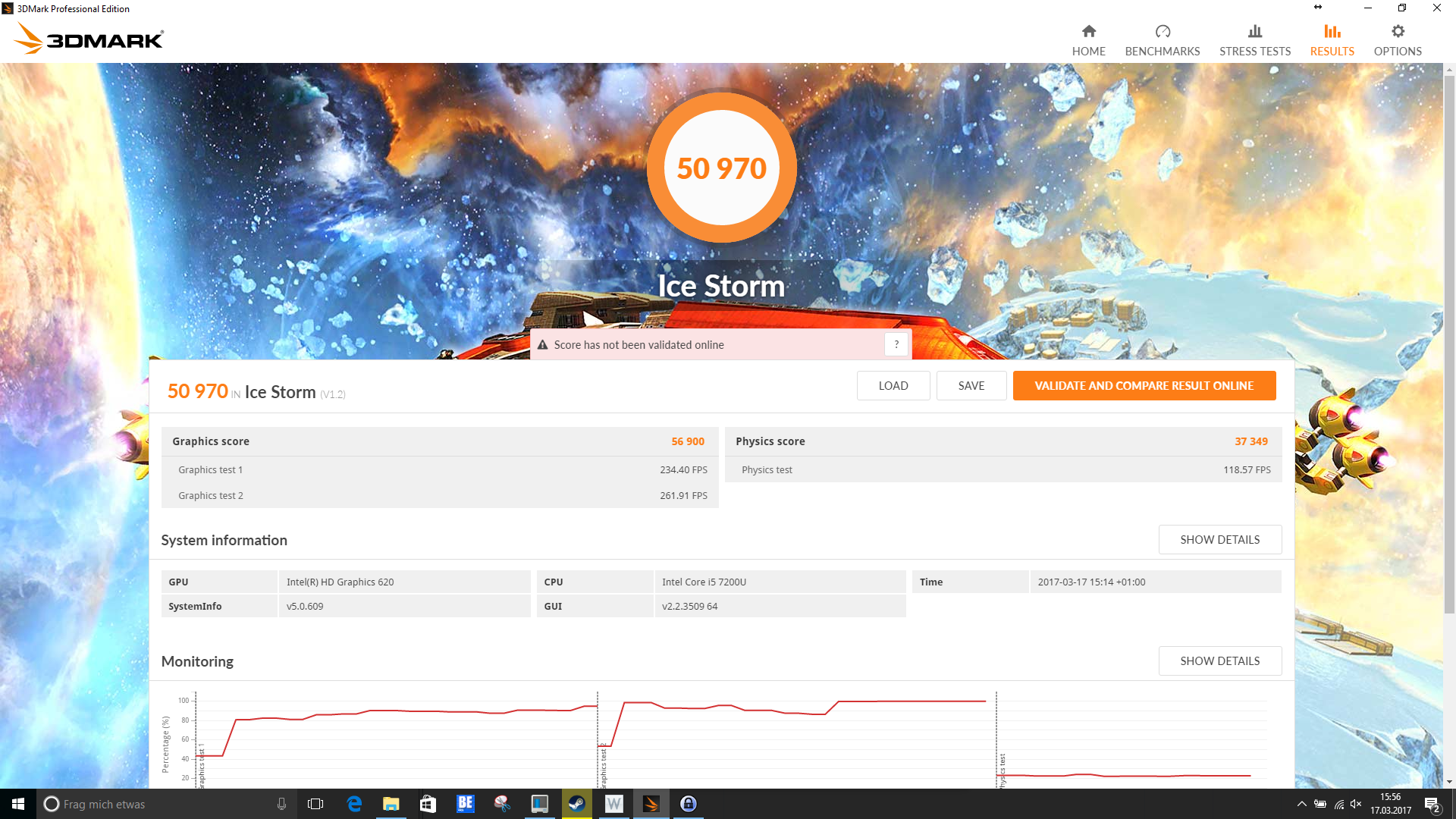Launch Microsoft Edge from the taskbar

pos(354,804)
